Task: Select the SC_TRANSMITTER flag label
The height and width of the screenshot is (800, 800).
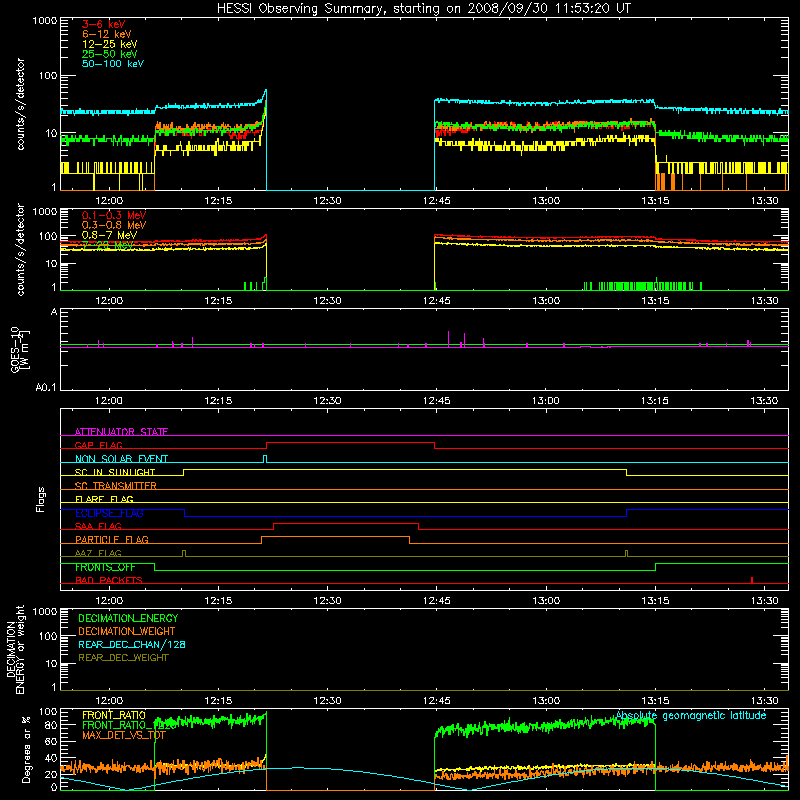Action: tap(116, 486)
